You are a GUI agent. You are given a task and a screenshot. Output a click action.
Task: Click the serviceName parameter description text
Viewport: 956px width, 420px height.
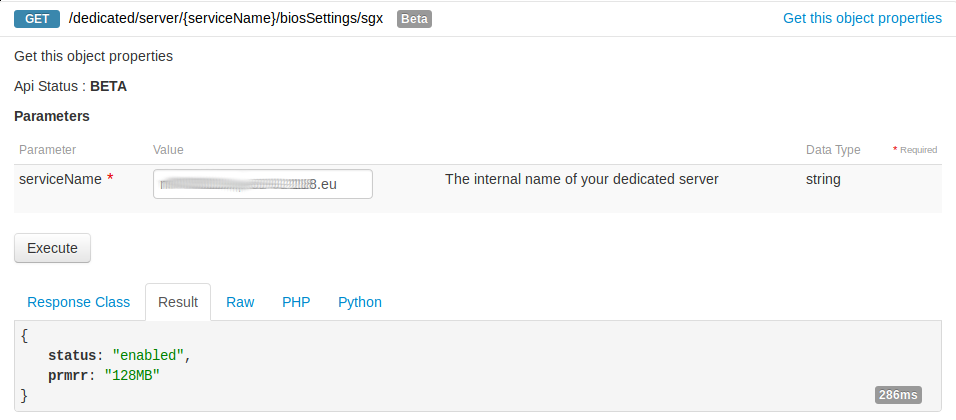[581, 180]
